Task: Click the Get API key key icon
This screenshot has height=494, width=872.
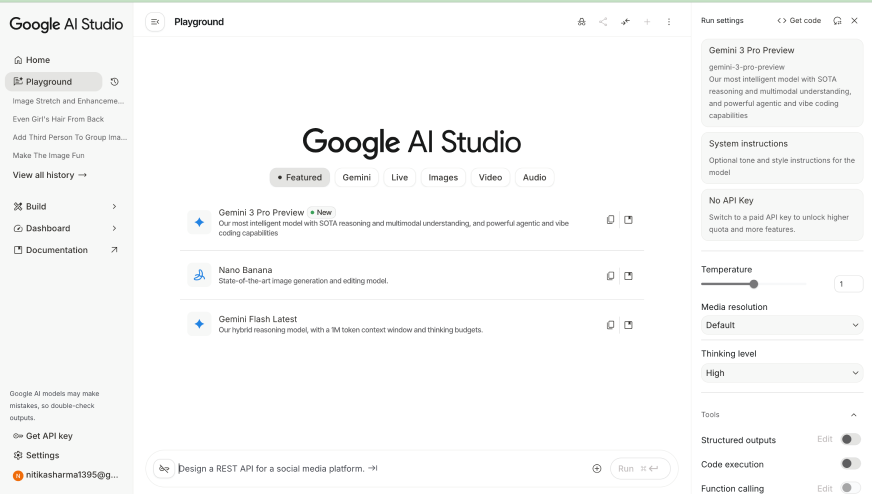Action: pos(18,436)
